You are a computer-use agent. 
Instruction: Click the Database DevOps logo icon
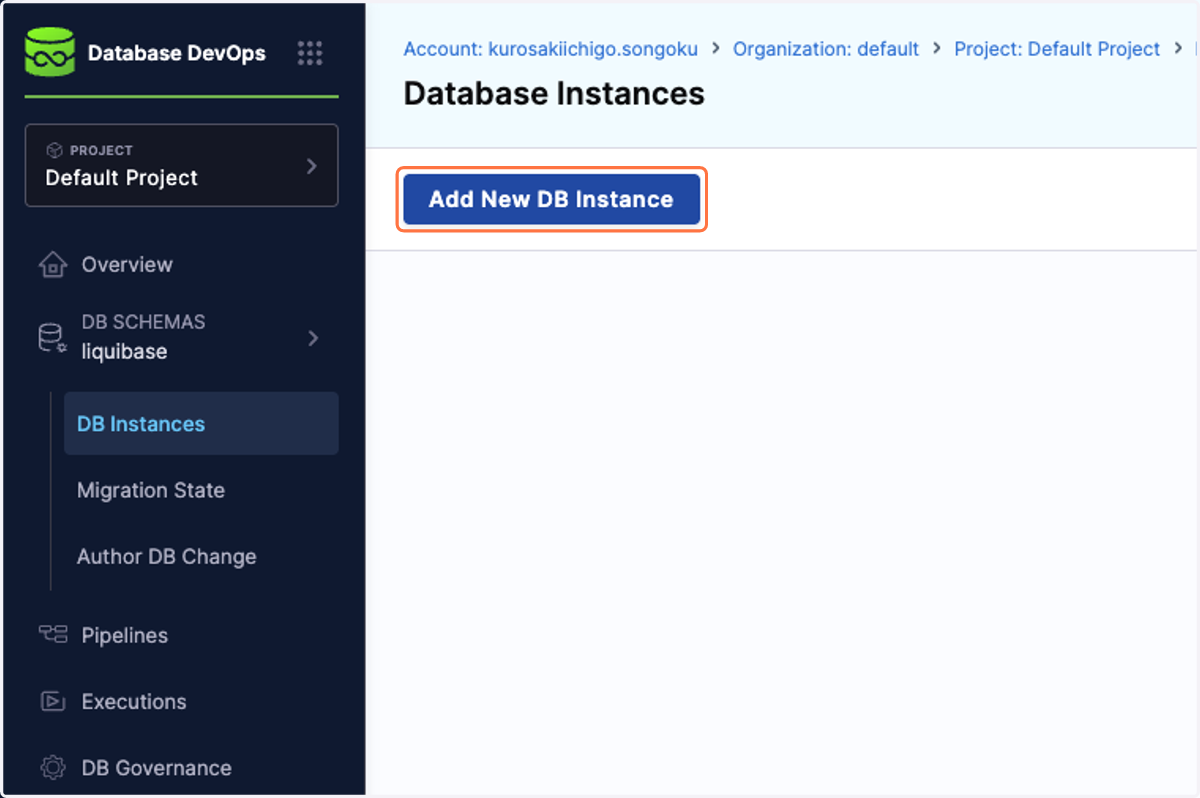pos(50,53)
